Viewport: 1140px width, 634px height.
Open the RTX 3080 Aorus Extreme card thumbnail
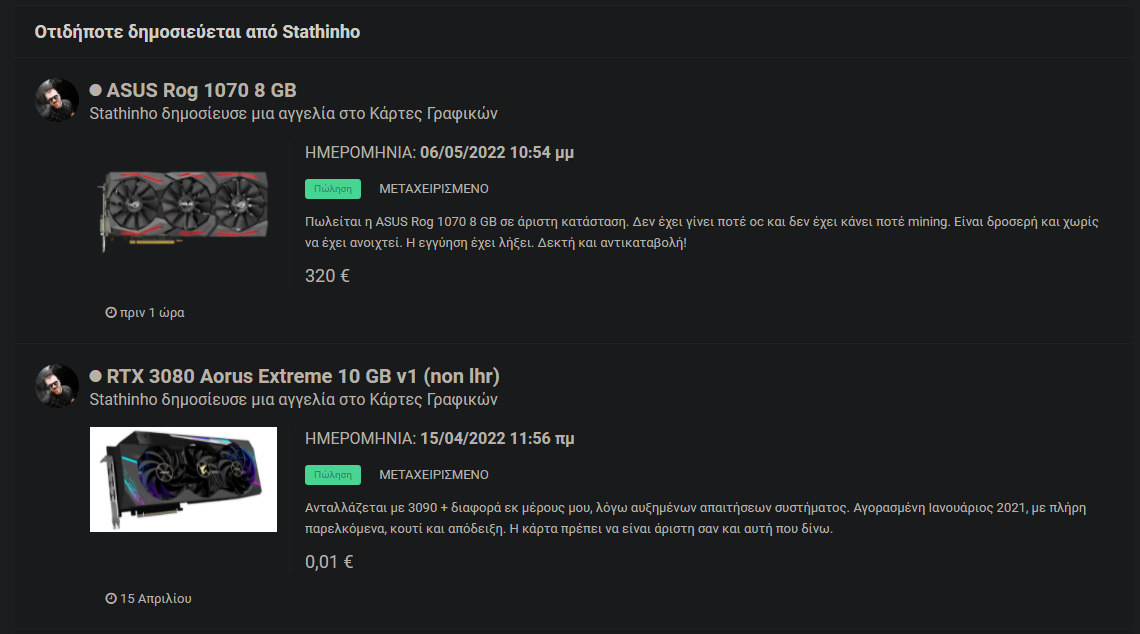pyautogui.click(x=183, y=479)
